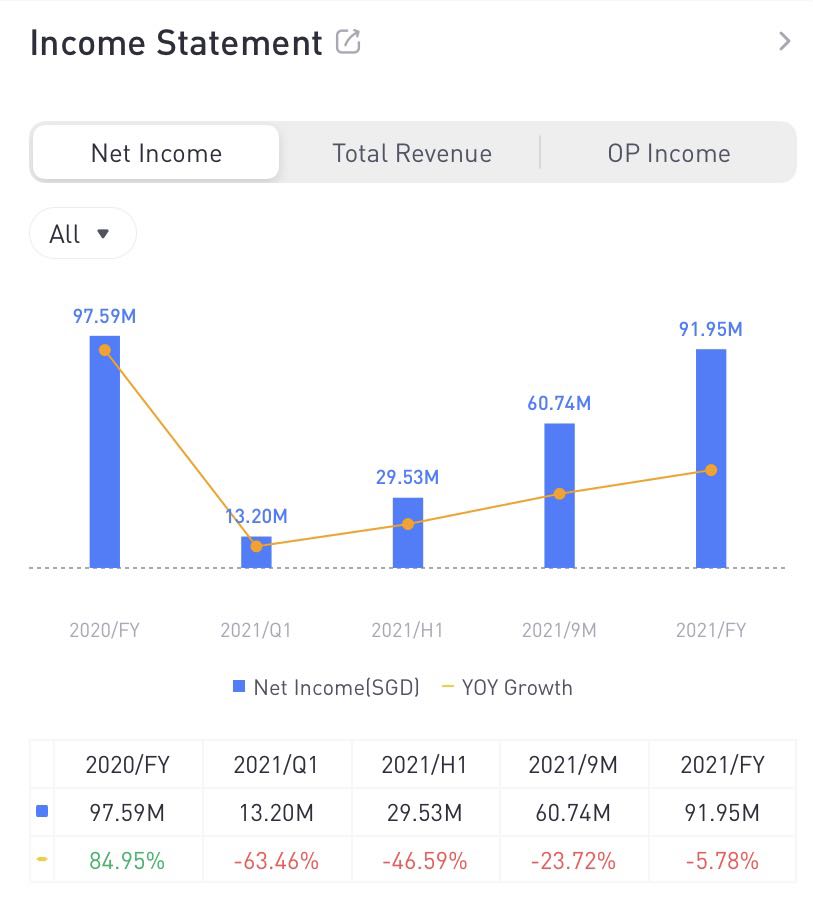
Task: Switch to the Total Revenue tab
Action: (x=411, y=153)
